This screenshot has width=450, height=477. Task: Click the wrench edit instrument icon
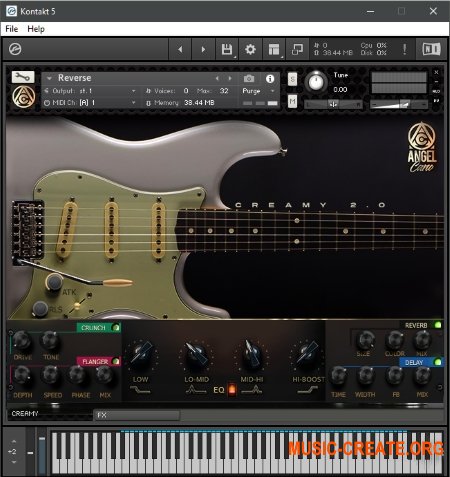(x=23, y=77)
